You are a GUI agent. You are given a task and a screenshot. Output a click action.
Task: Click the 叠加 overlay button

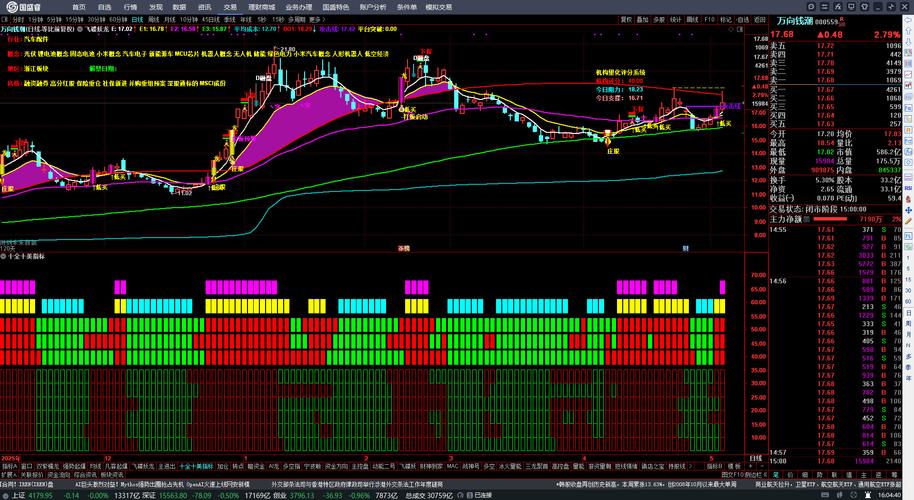642,20
